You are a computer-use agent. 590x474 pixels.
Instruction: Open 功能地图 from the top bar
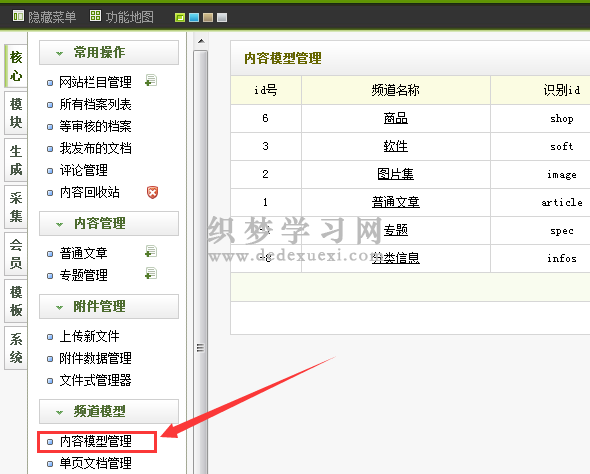pos(121,17)
